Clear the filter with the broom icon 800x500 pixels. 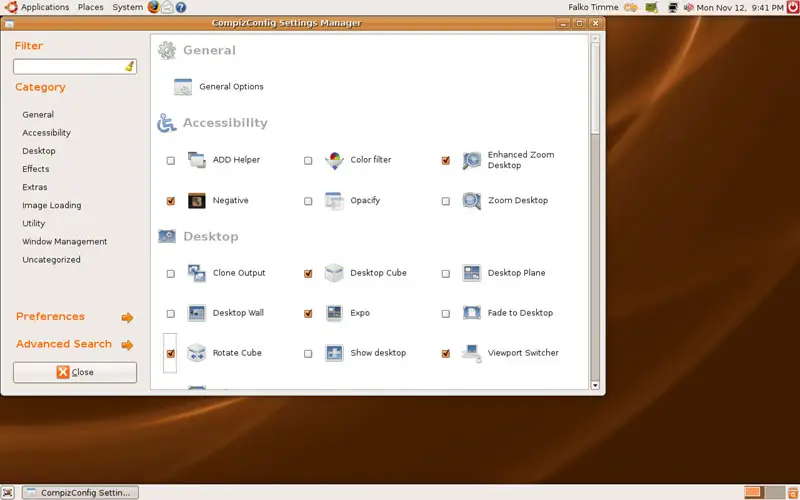point(130,66)
